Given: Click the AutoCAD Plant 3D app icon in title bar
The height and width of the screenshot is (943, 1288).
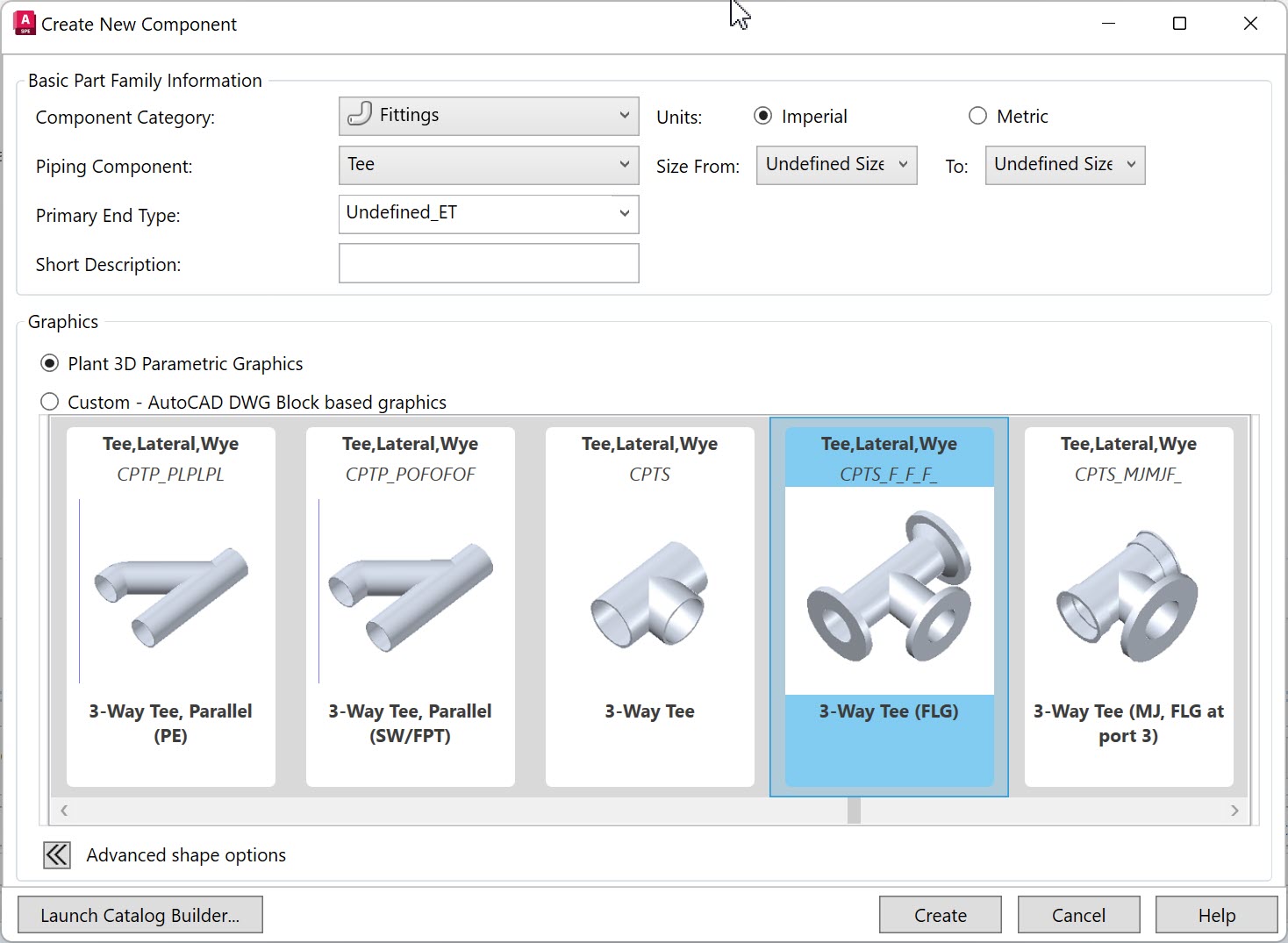Looking at the screenshot, I should (25, 24).
